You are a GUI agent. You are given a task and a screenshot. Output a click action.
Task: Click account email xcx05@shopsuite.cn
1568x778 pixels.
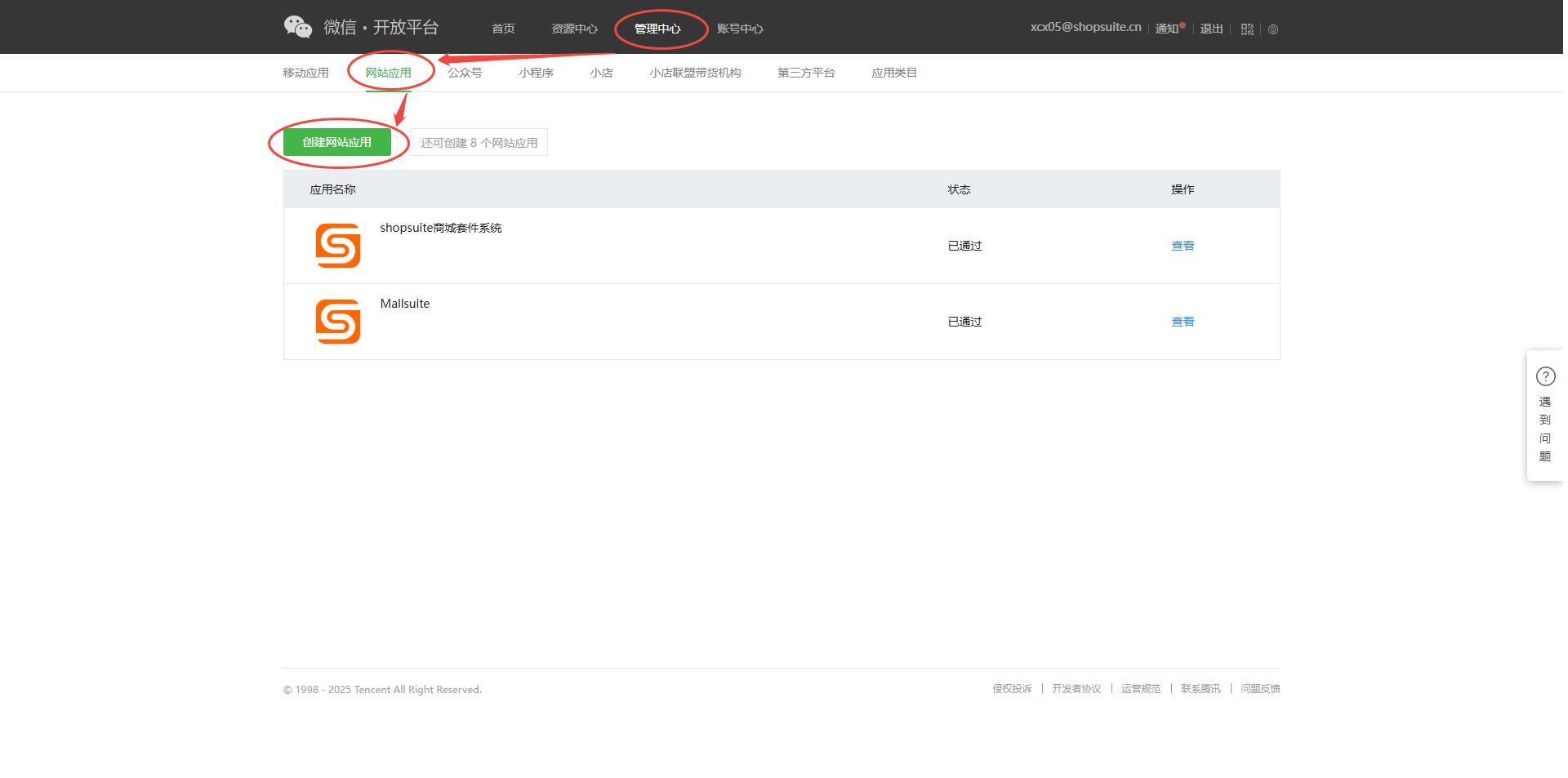click(x=1085, y=27)
